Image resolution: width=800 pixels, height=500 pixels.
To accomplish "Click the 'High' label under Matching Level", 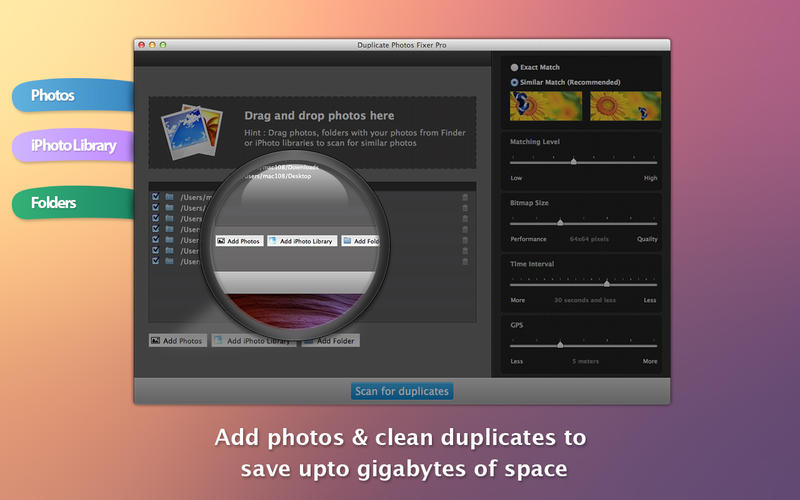I will coord(651,178).
